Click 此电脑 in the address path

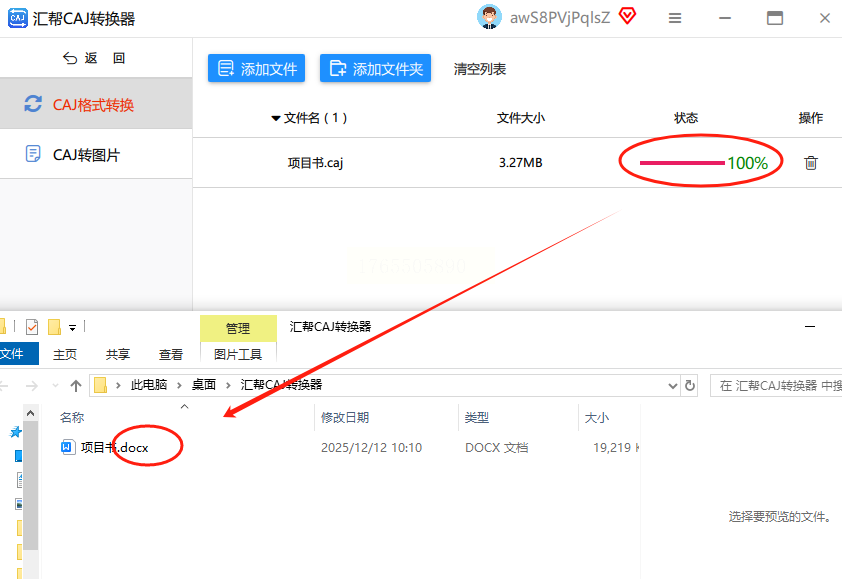149,385
